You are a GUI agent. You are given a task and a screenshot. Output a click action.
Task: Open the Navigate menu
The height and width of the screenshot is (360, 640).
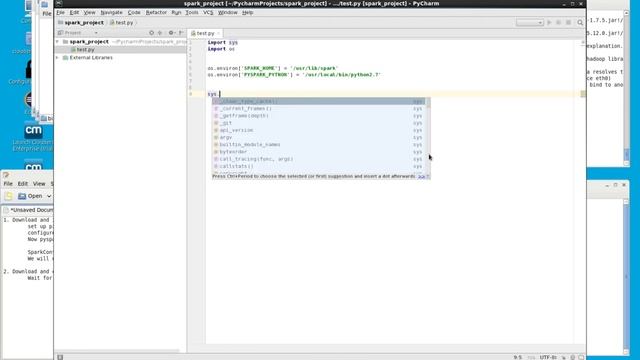[x=111, y=13]
